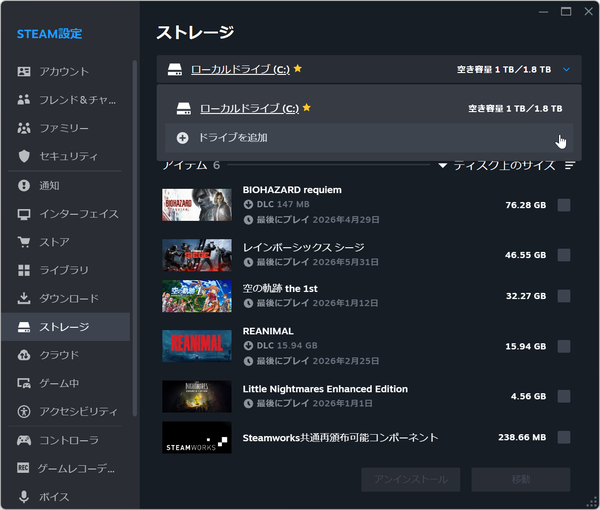The height and width of the screenshot is (510, 600).
Task: Click the title Little Nightmares Enhanced Edition
Action: click(325, 389)
